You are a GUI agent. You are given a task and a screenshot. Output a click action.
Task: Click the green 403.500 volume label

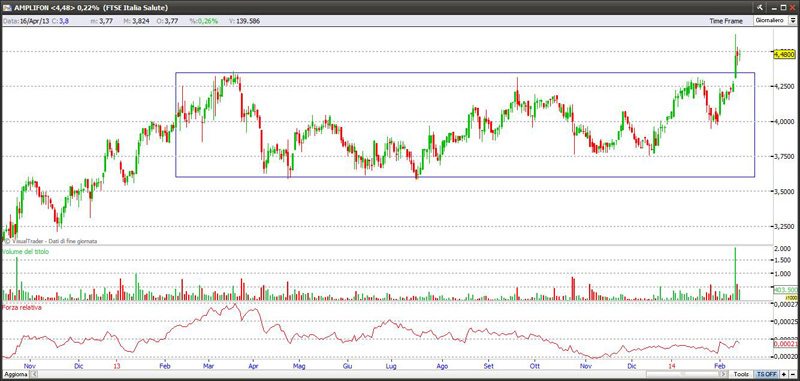(786, 289)
